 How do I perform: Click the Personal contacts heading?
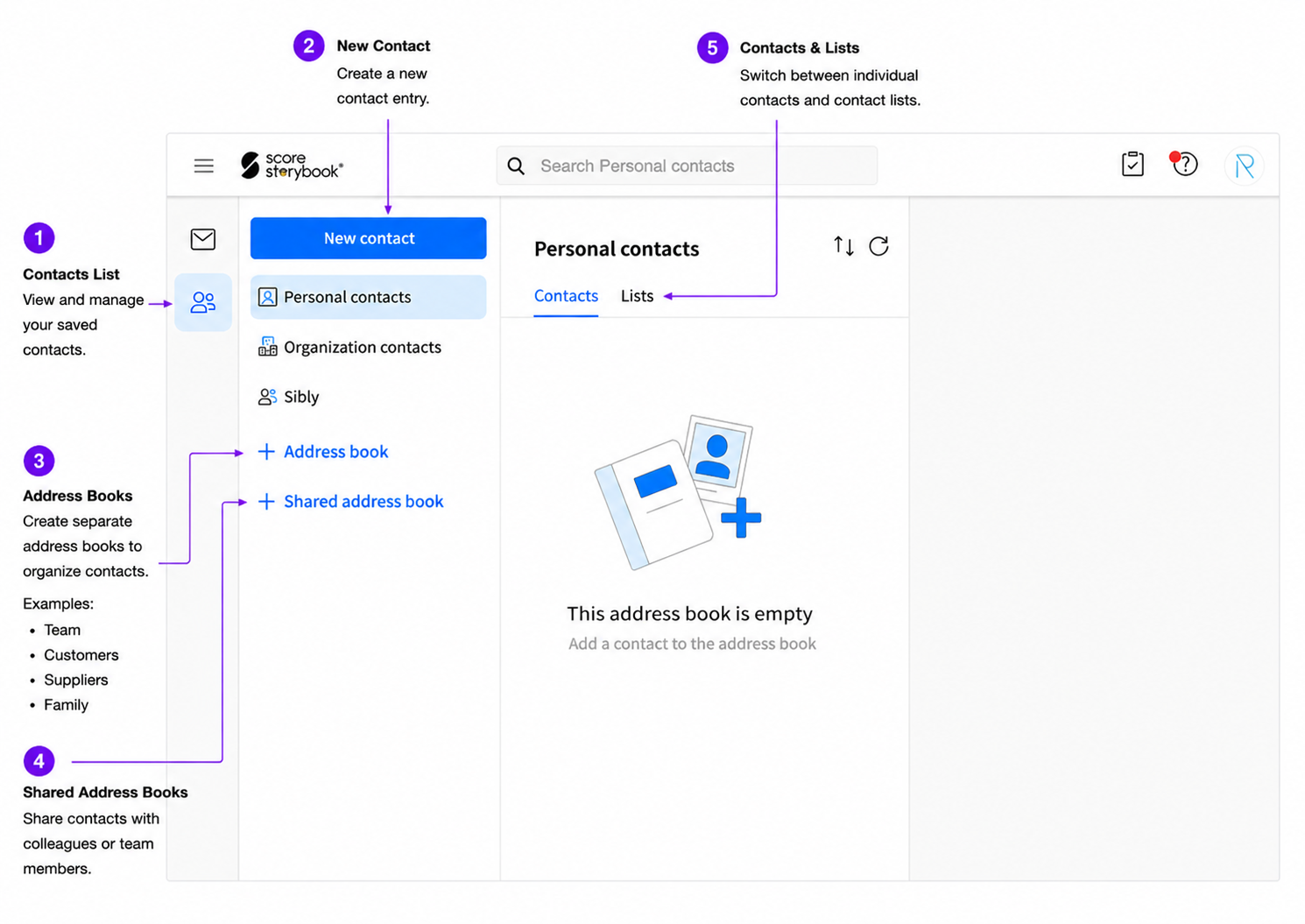(x=617, y=249)
